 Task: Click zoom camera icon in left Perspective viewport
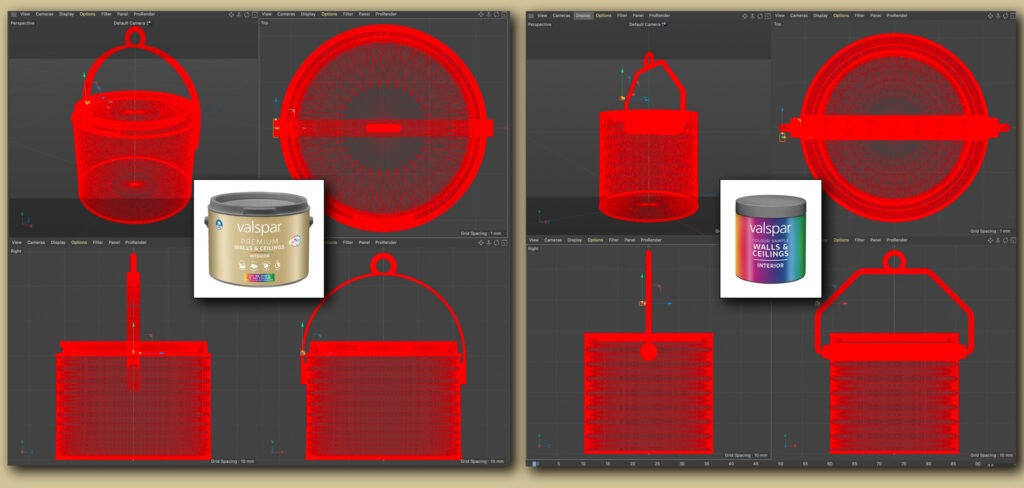[239, 14]
